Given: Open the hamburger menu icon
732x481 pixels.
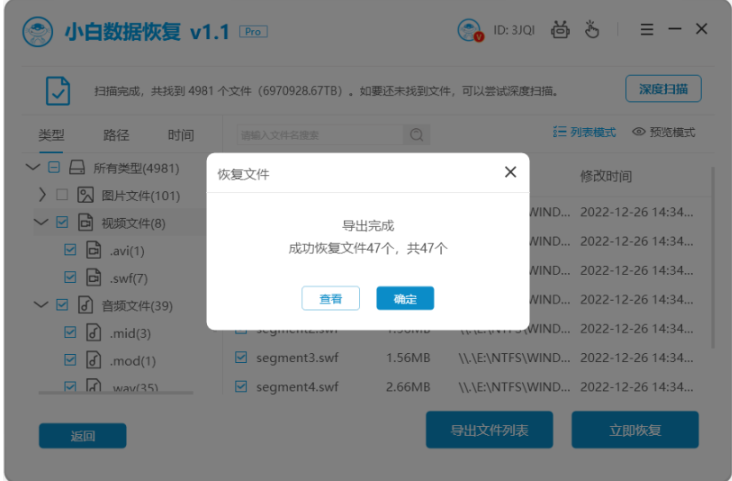Looking at the screenshot, I should [x=647, y=29].
